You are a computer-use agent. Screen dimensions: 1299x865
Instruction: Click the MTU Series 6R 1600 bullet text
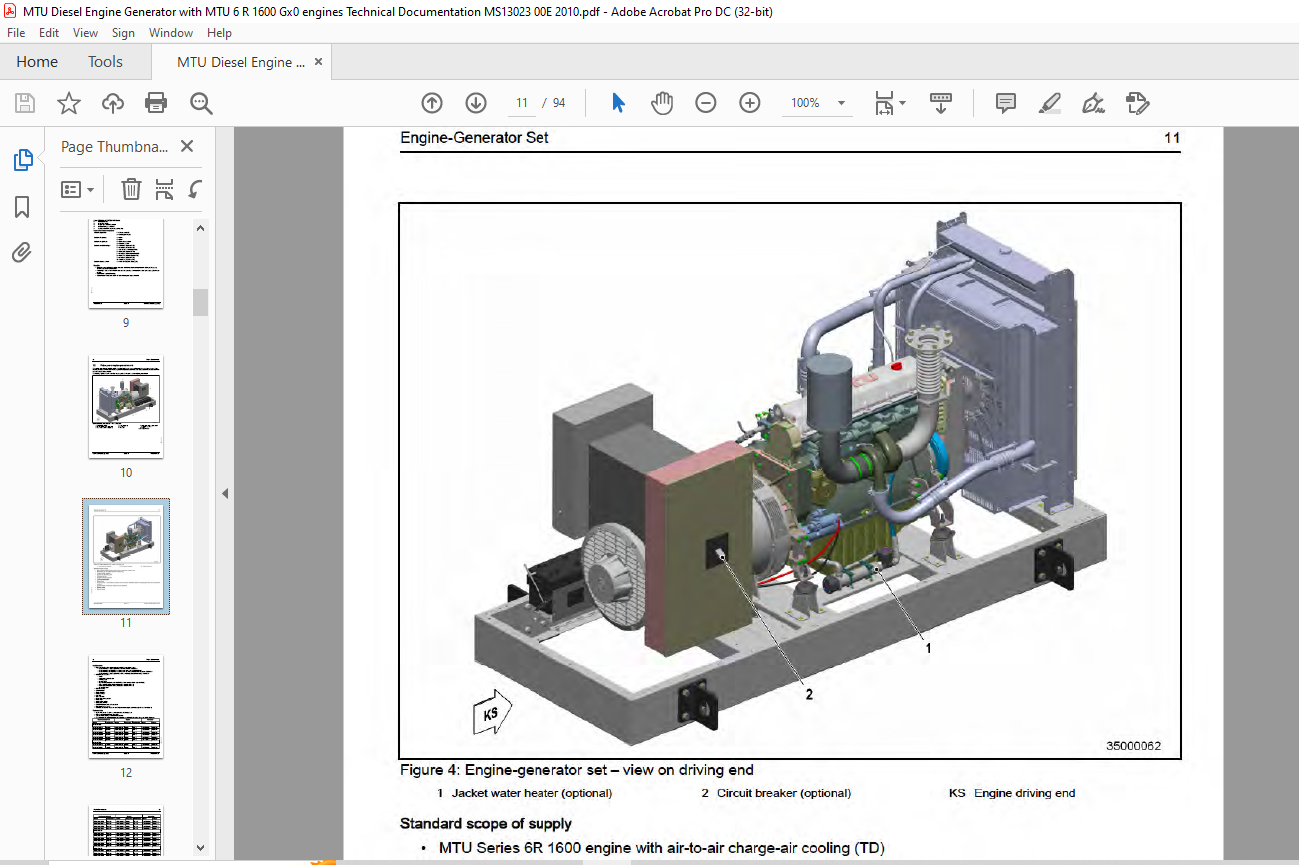[x=662, y=848]
